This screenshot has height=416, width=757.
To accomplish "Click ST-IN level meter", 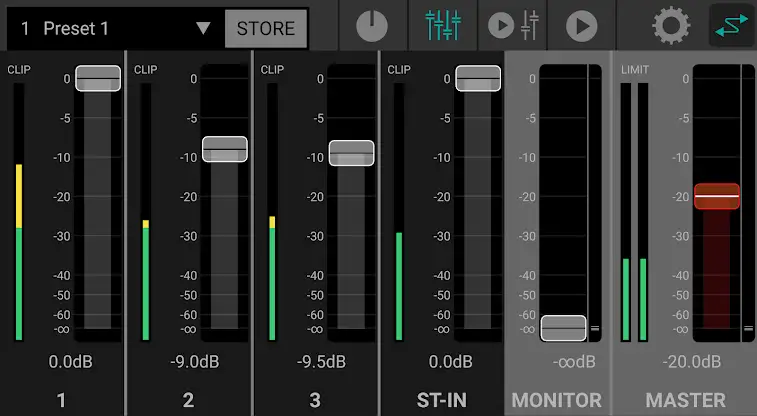I will [399, 212].
